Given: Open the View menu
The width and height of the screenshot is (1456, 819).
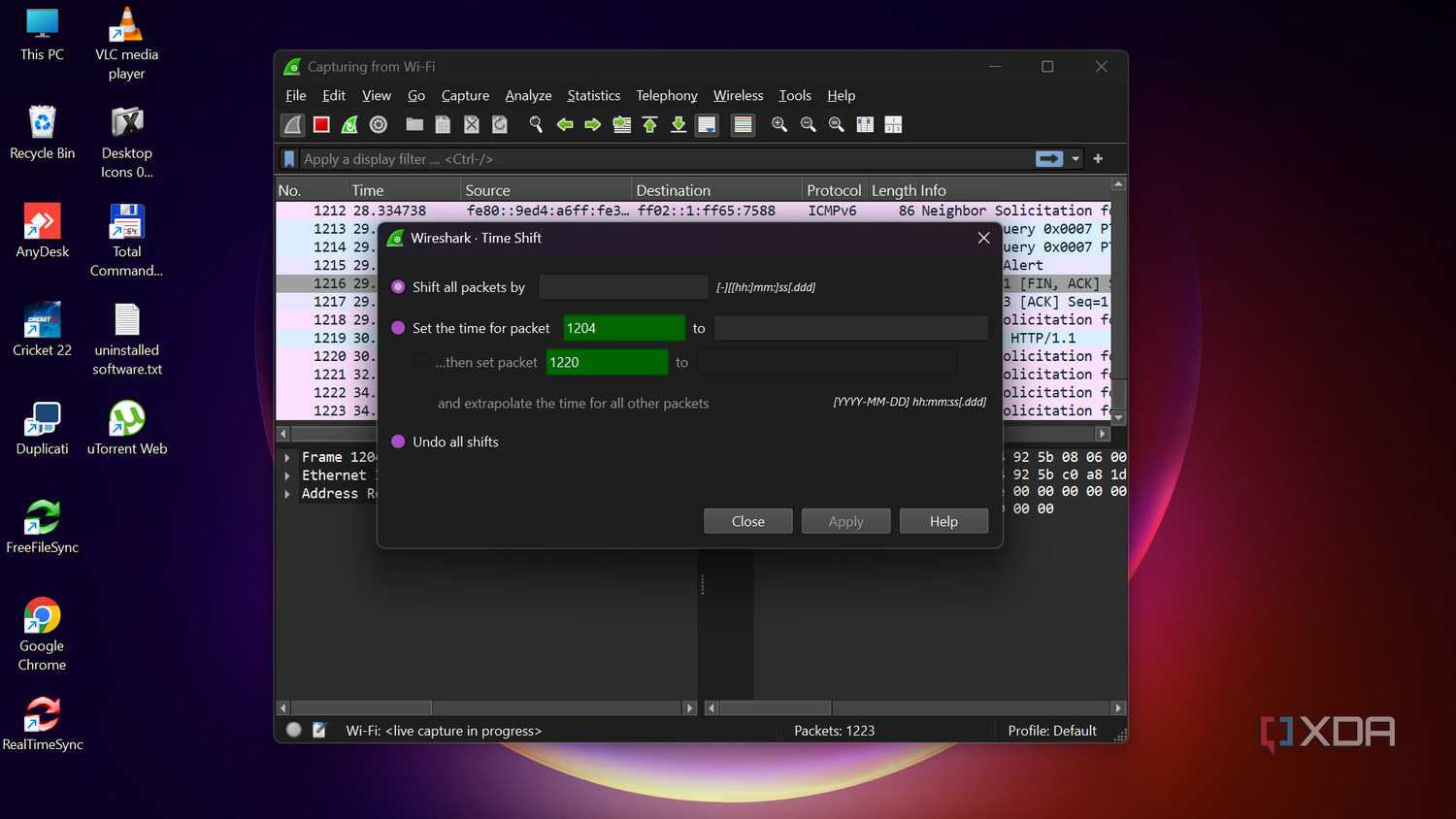Looking at the screenshot, I should coord(377,95).
